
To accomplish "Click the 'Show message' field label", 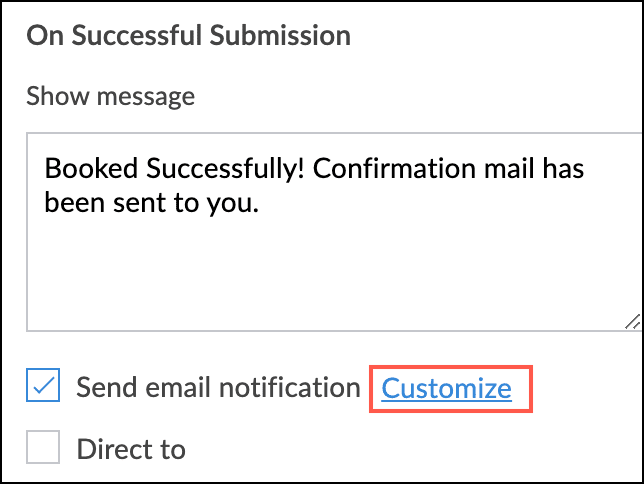I will pyautogui.click(x=110, y=97).
